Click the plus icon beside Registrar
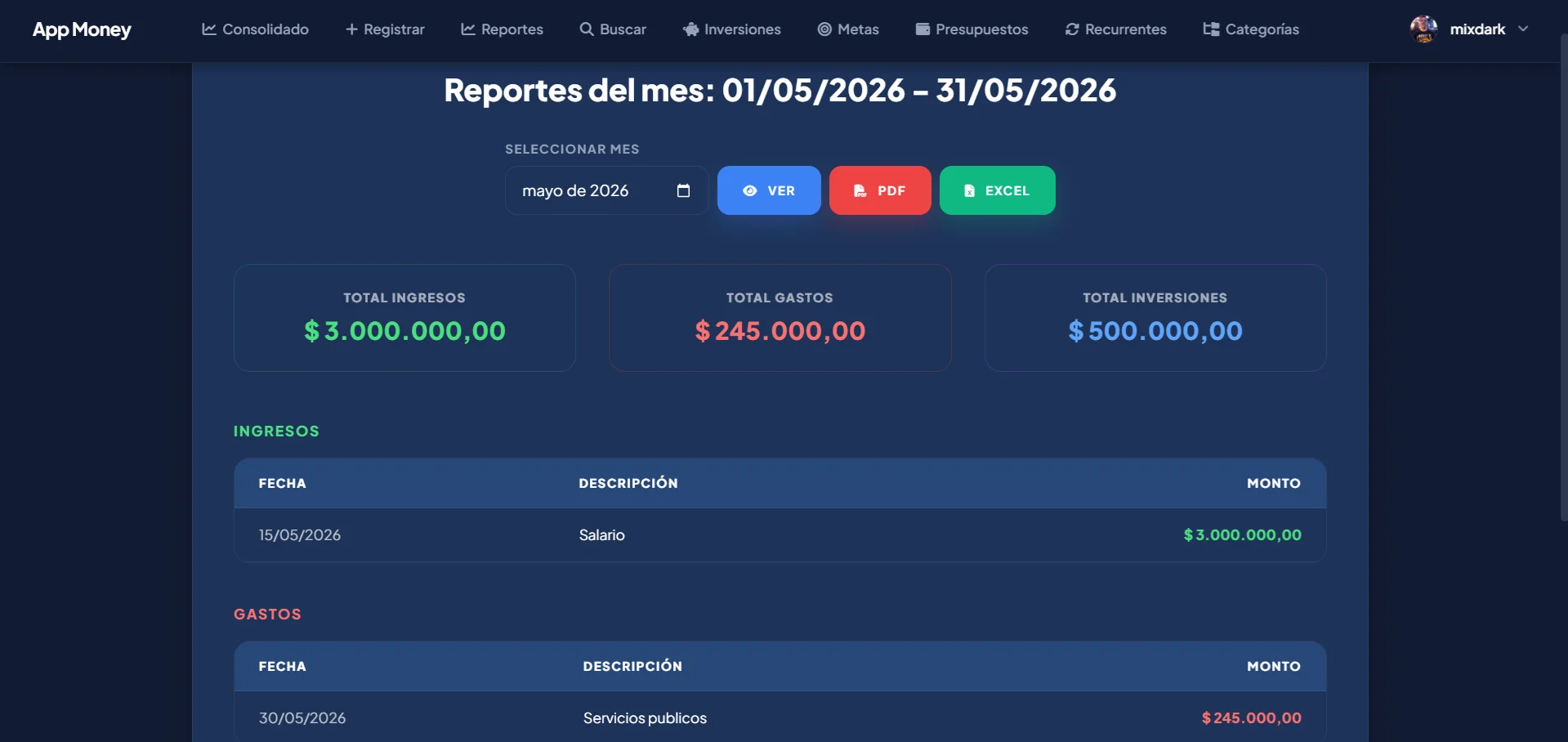 pos(351,29)
